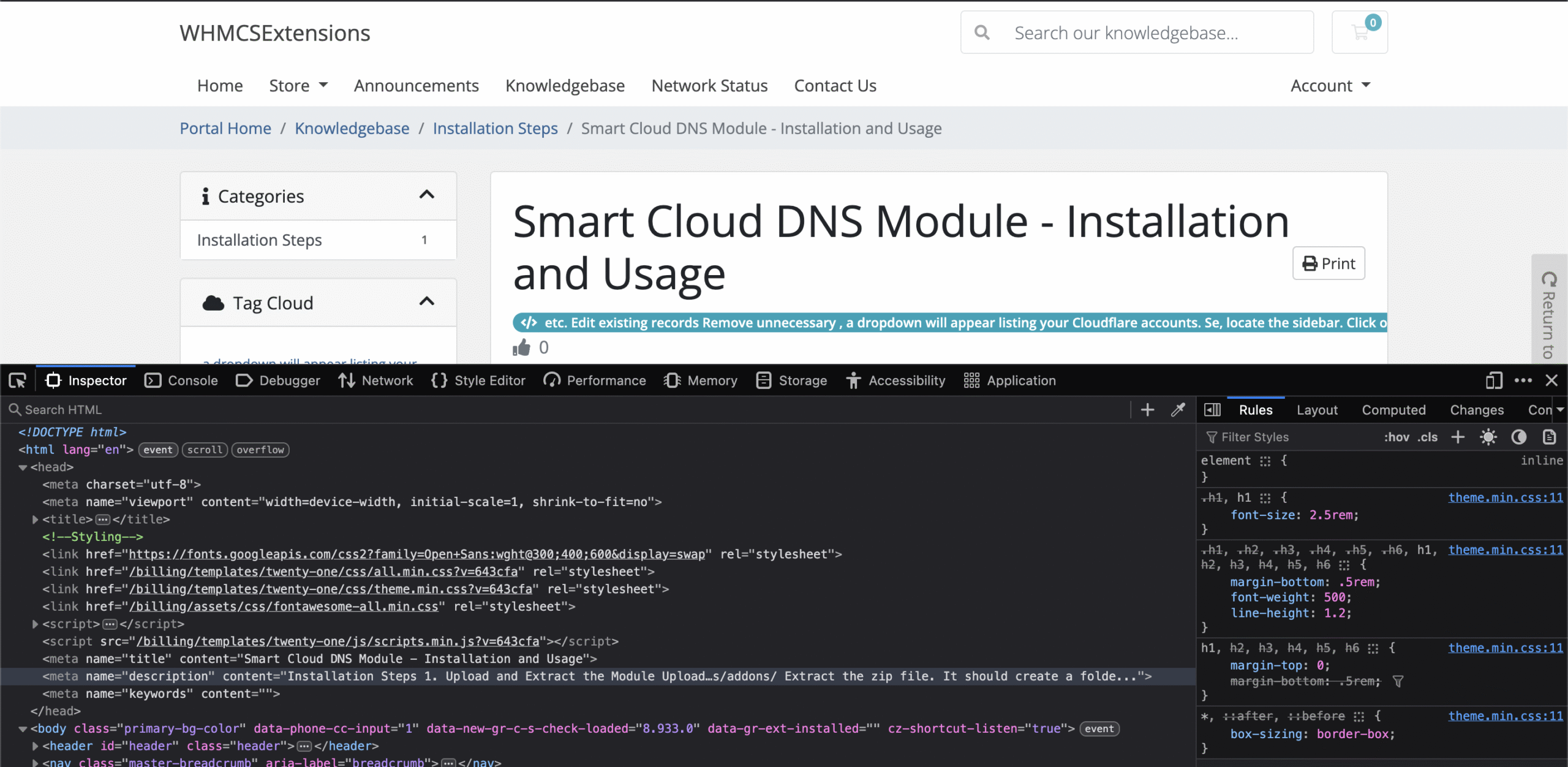Toggle the light color scheme simulation
The width and height of the screenshot is (1568, 767).
(x=1488, y=437)
